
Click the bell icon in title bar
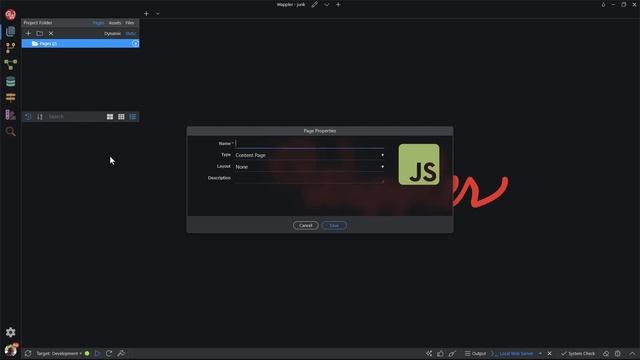pyautogui.click(x=603, y=4)
